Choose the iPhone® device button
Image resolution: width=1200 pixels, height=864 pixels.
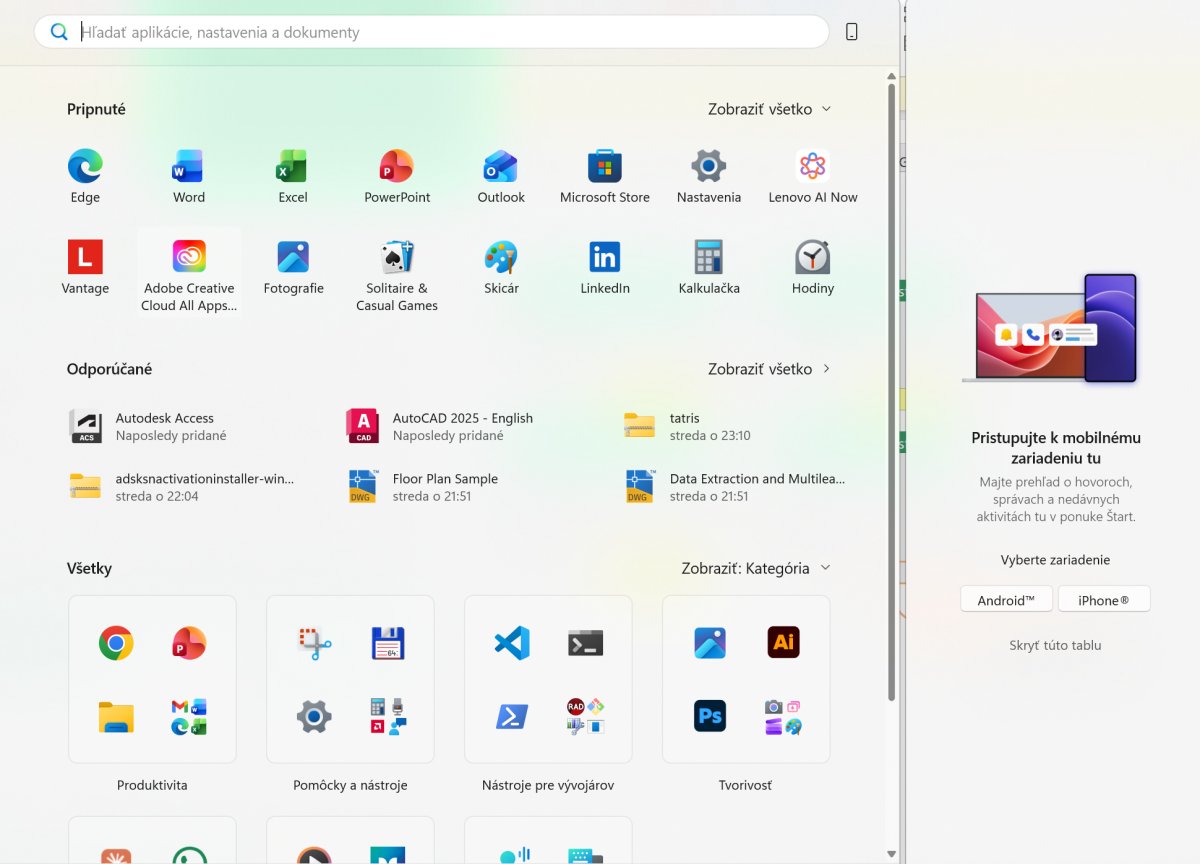(x=1104, y=600)
